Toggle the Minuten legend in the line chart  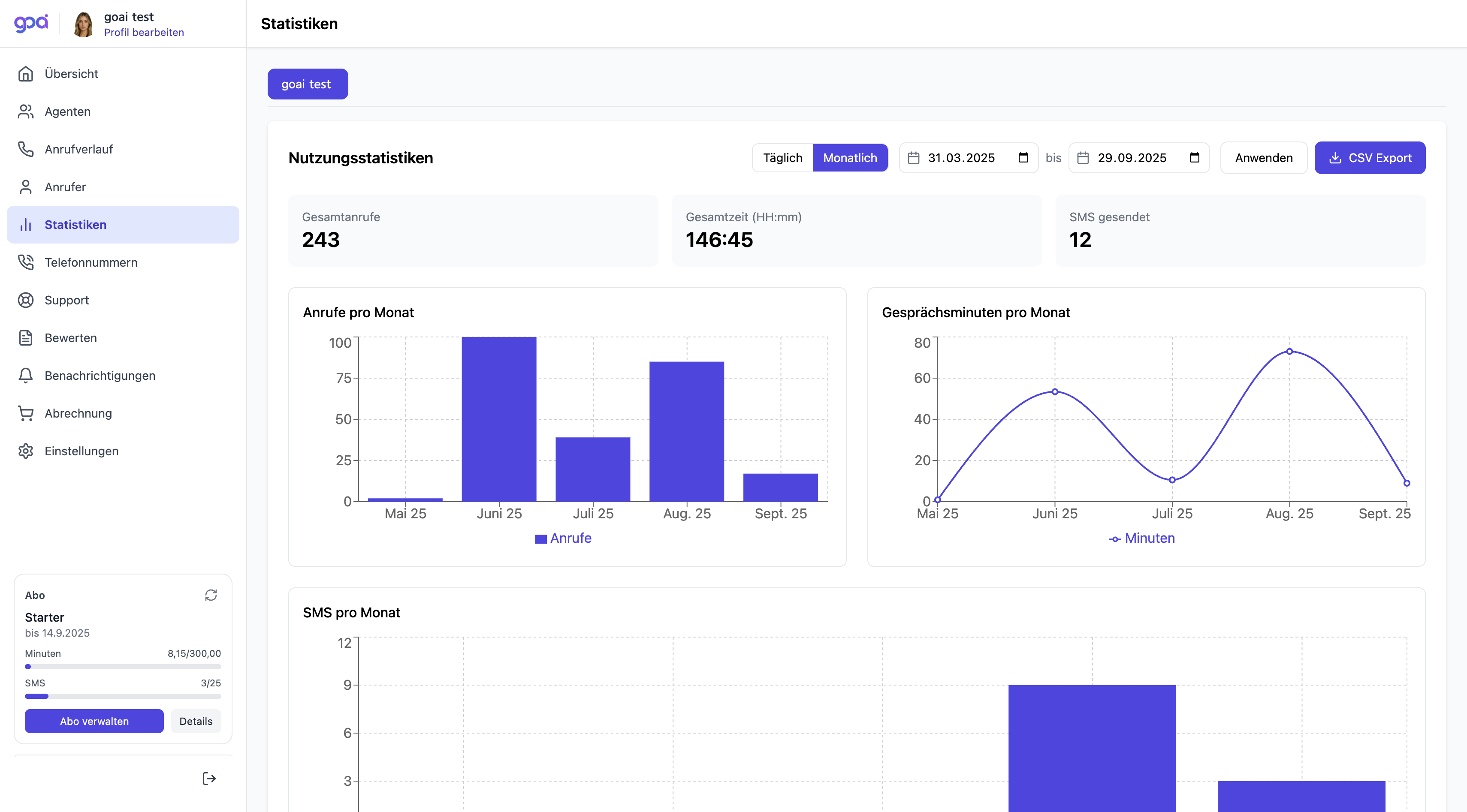pos(1142,538)
